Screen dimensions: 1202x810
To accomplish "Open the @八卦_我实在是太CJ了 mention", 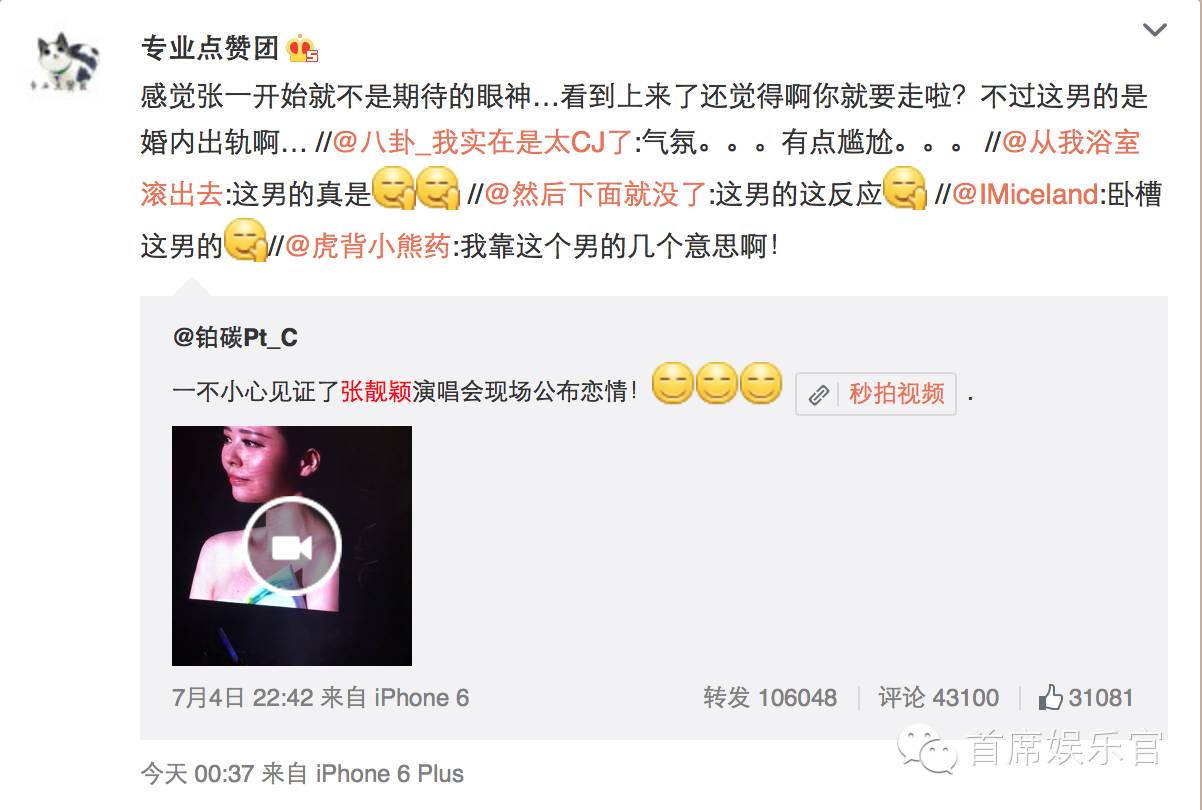I will pos(482,143).
